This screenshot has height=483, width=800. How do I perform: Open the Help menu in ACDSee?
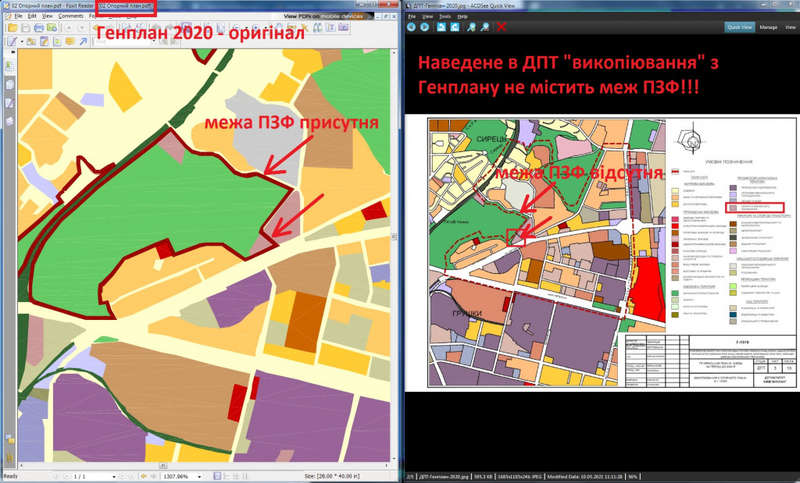point(463,16)
